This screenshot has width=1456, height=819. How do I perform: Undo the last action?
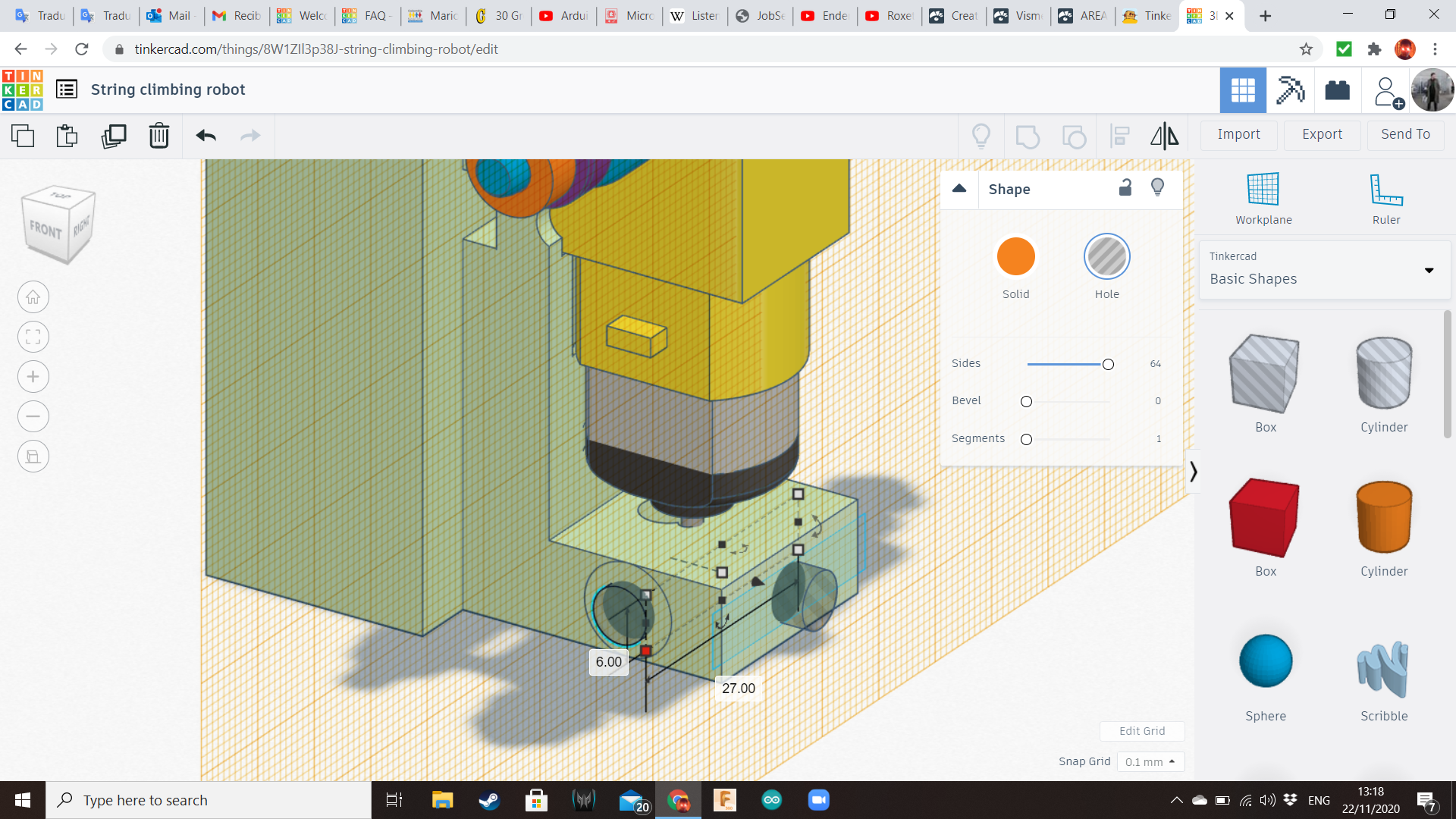206,136
